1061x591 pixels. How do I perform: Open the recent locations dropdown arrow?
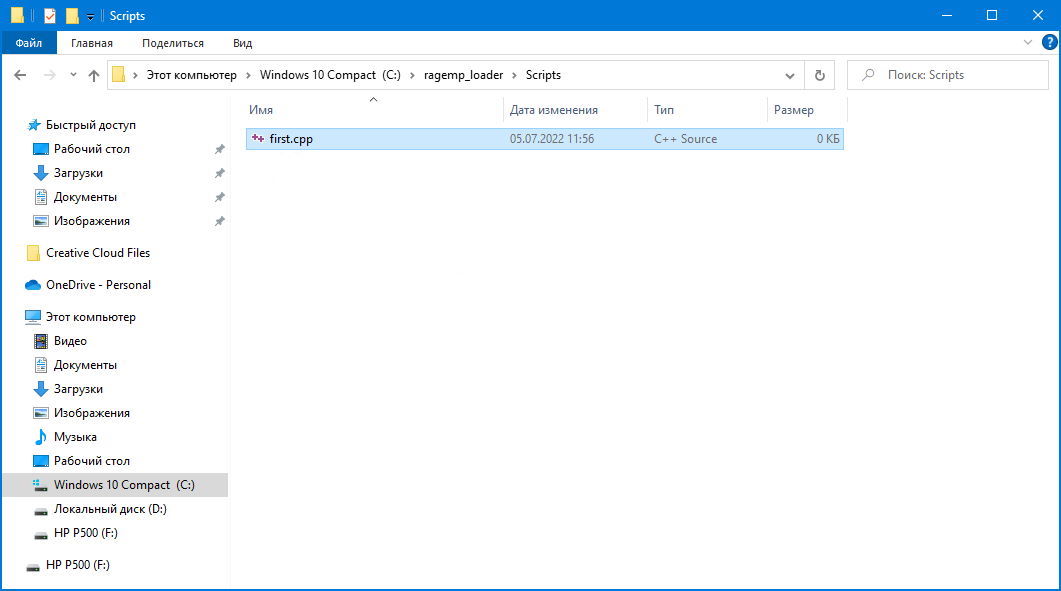pos(73,75)
